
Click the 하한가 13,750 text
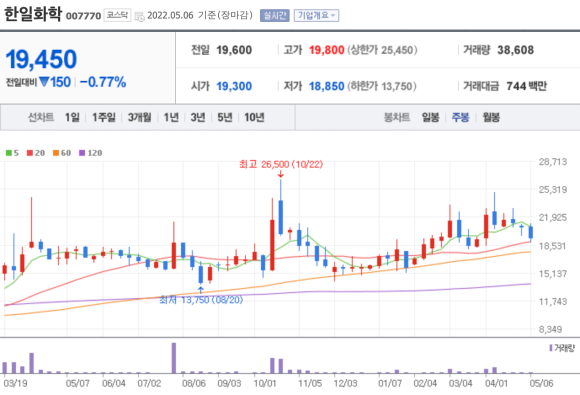382,86
